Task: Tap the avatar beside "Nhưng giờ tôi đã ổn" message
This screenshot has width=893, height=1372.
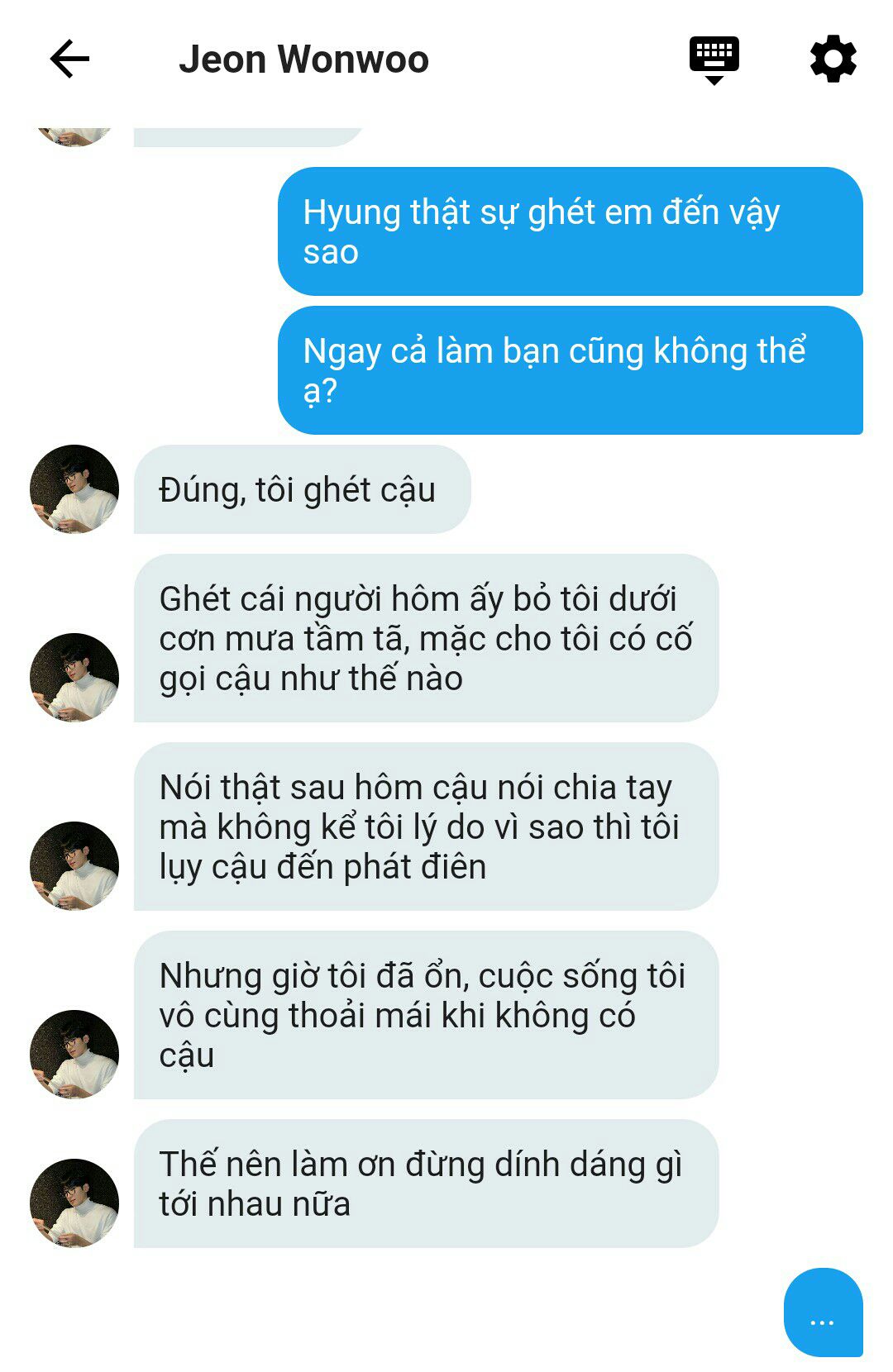Action: tap(74, 1055)
